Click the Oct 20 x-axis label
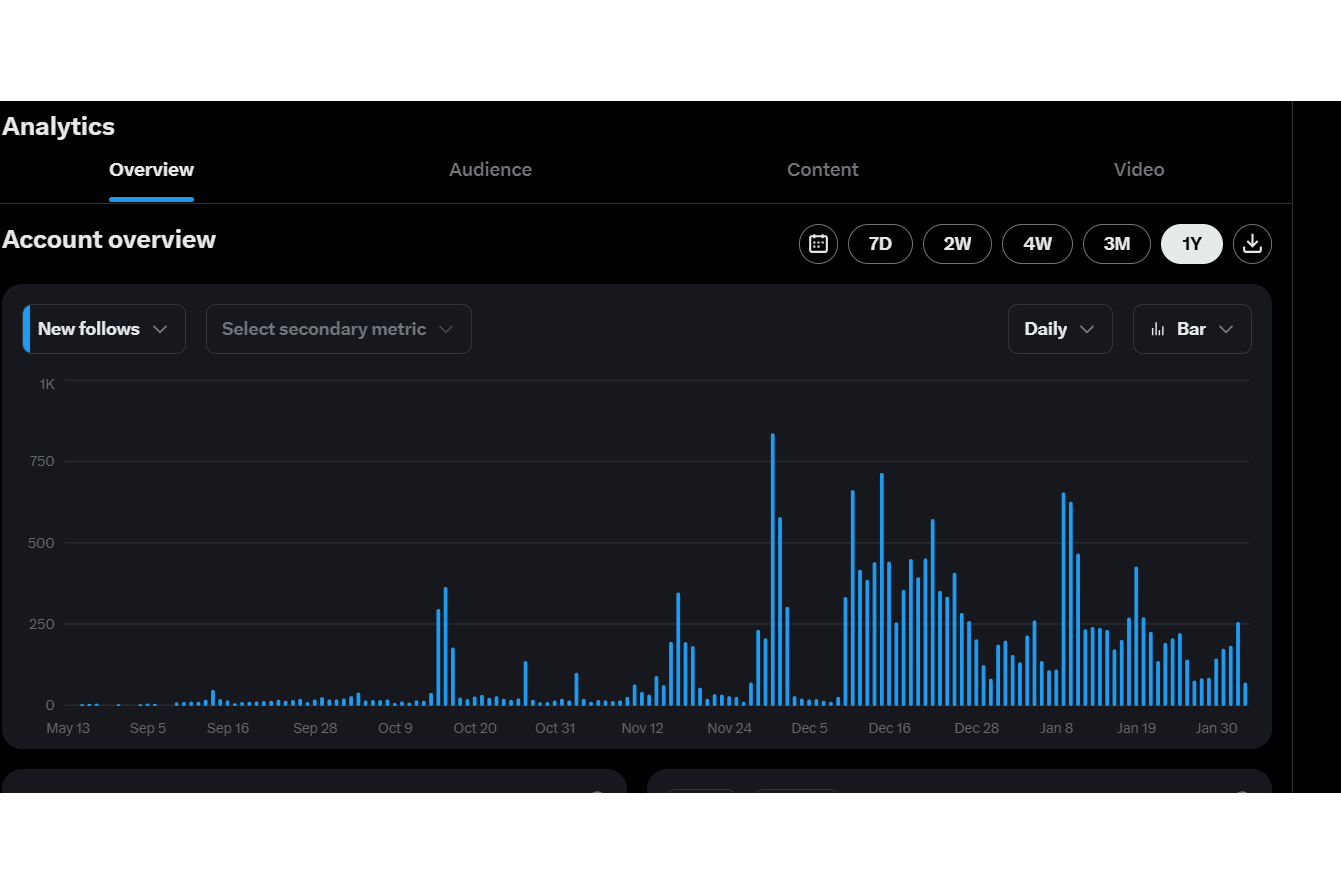The width and height of the screenshot is (1341, 894). tap(475, 728)
